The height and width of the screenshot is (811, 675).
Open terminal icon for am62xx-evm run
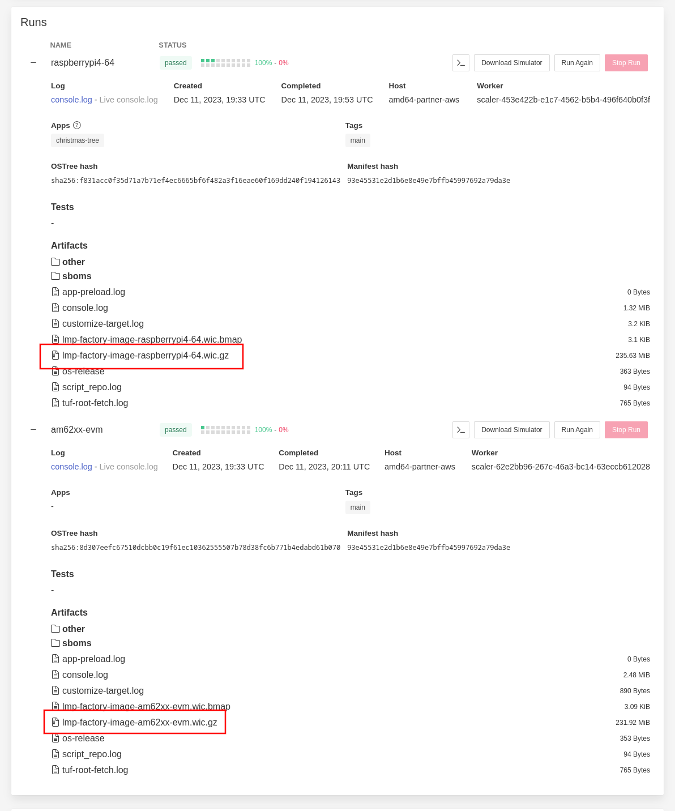pyautogui.click(x=460, y=429)
